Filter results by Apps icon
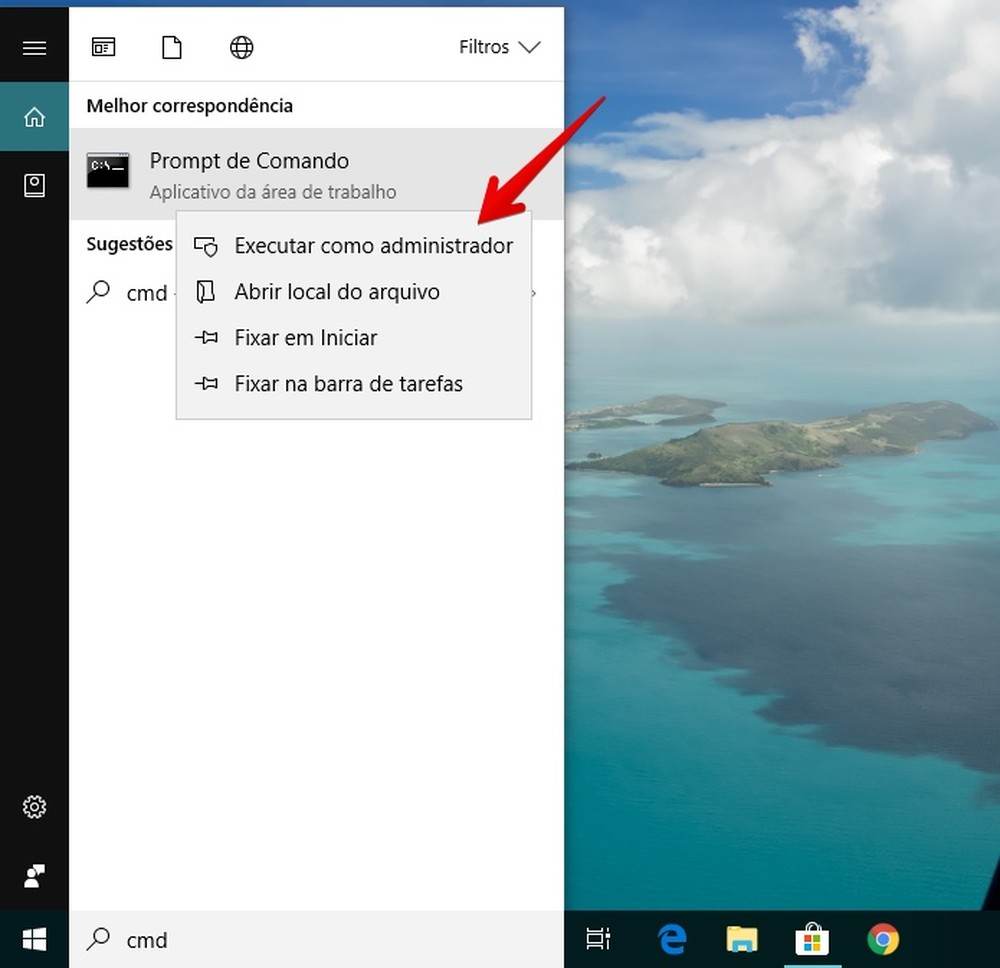Screen dimensions: 1000x968 pyautogui.click(x=103, y=47)
